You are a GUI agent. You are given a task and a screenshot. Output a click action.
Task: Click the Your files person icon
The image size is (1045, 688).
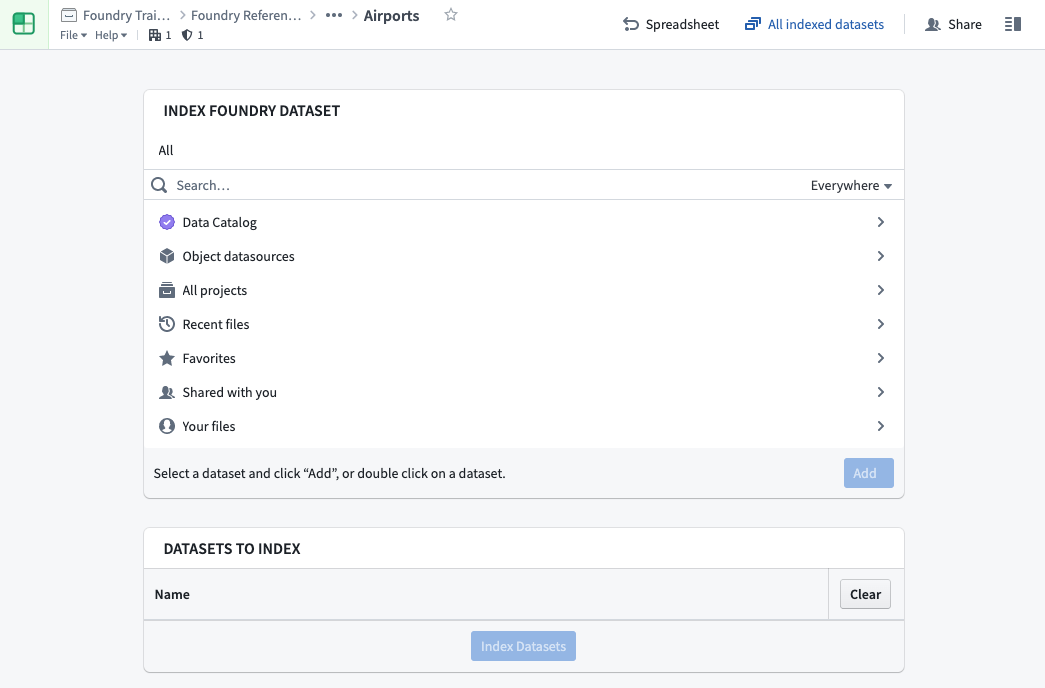(167, 426)
